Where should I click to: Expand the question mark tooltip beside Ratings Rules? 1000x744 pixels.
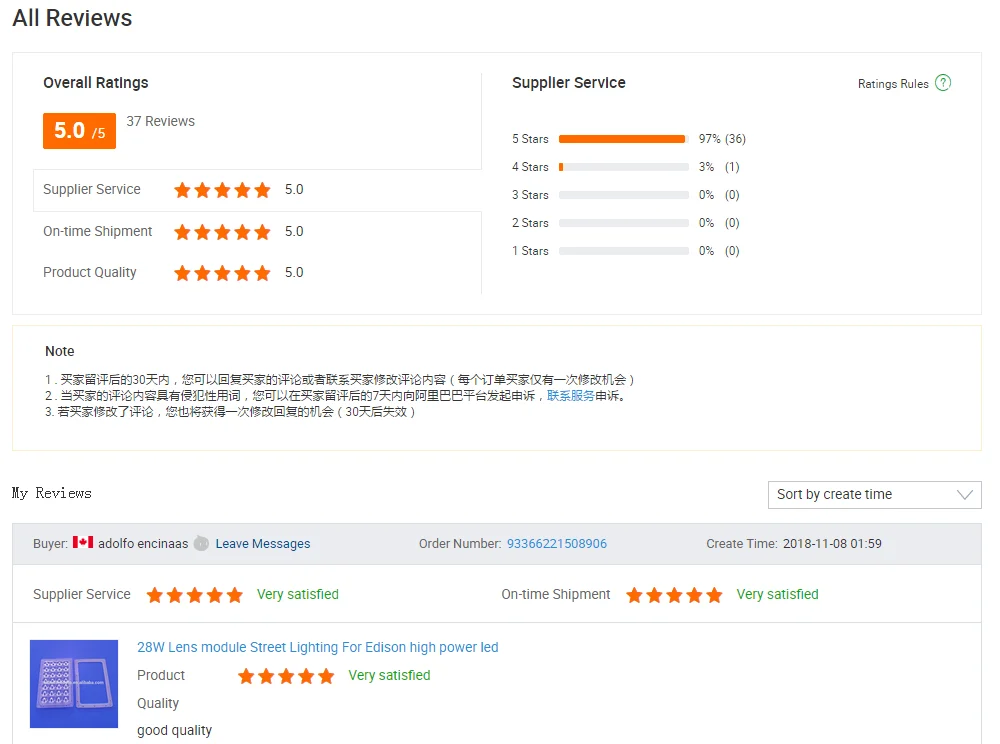(x=941, y=84)
